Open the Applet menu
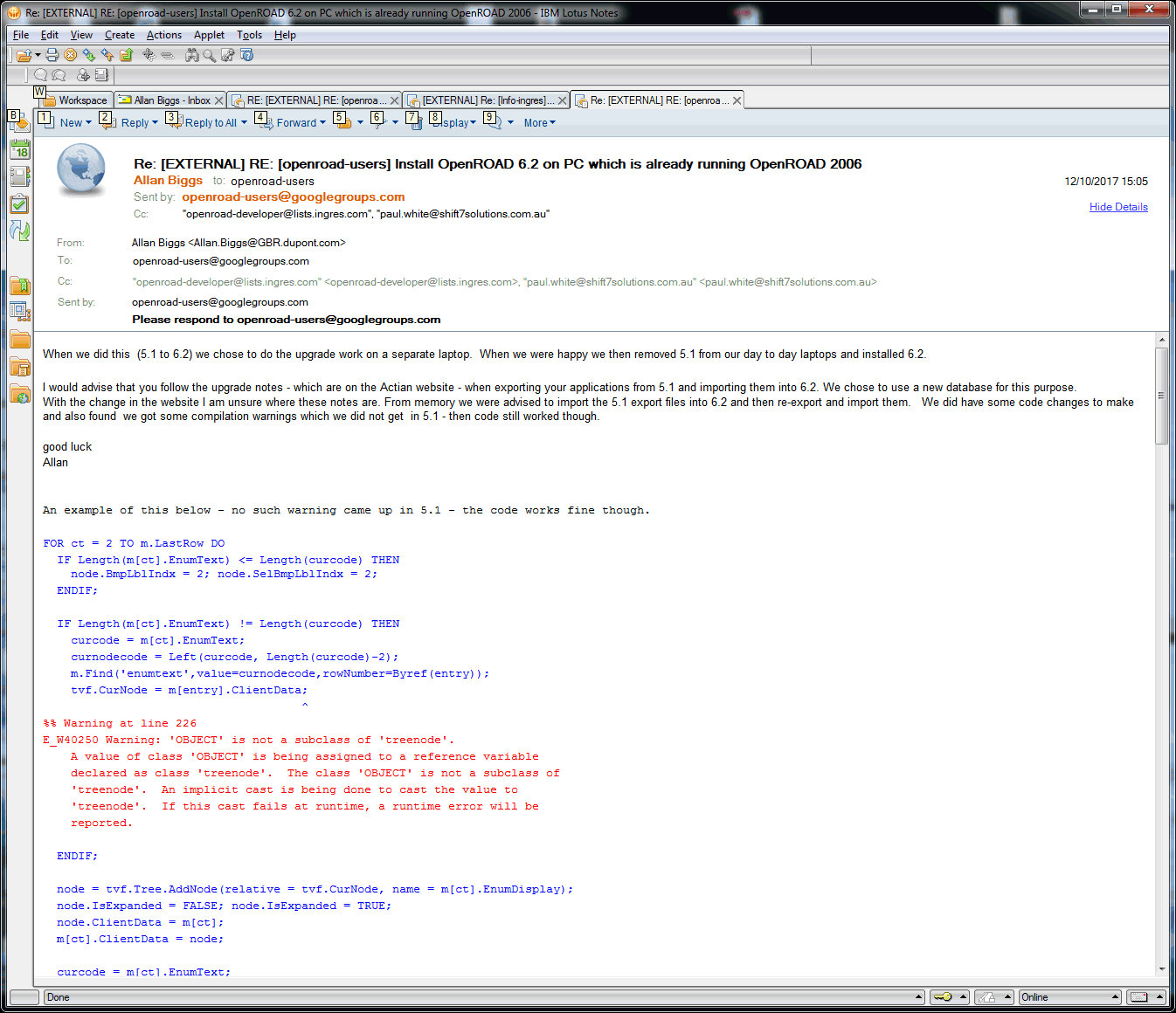Screen dimensions: 1176x1013 pyautogui.click(x=209, y=35)
